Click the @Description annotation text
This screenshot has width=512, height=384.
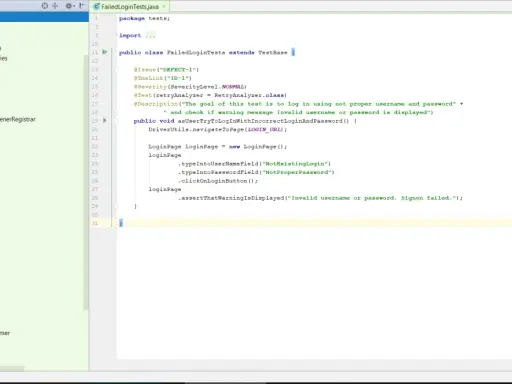pos(298,104)
